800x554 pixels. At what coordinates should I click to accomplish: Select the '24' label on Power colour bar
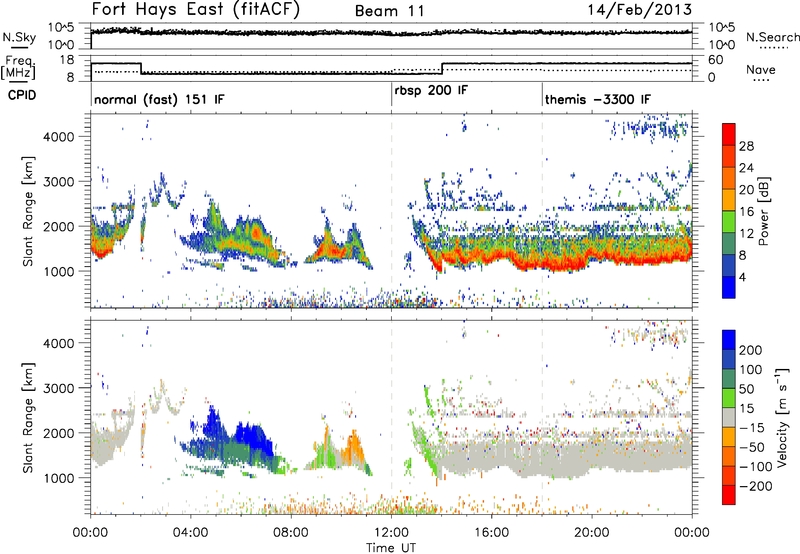pyautogui.click(x=746, y=168)
